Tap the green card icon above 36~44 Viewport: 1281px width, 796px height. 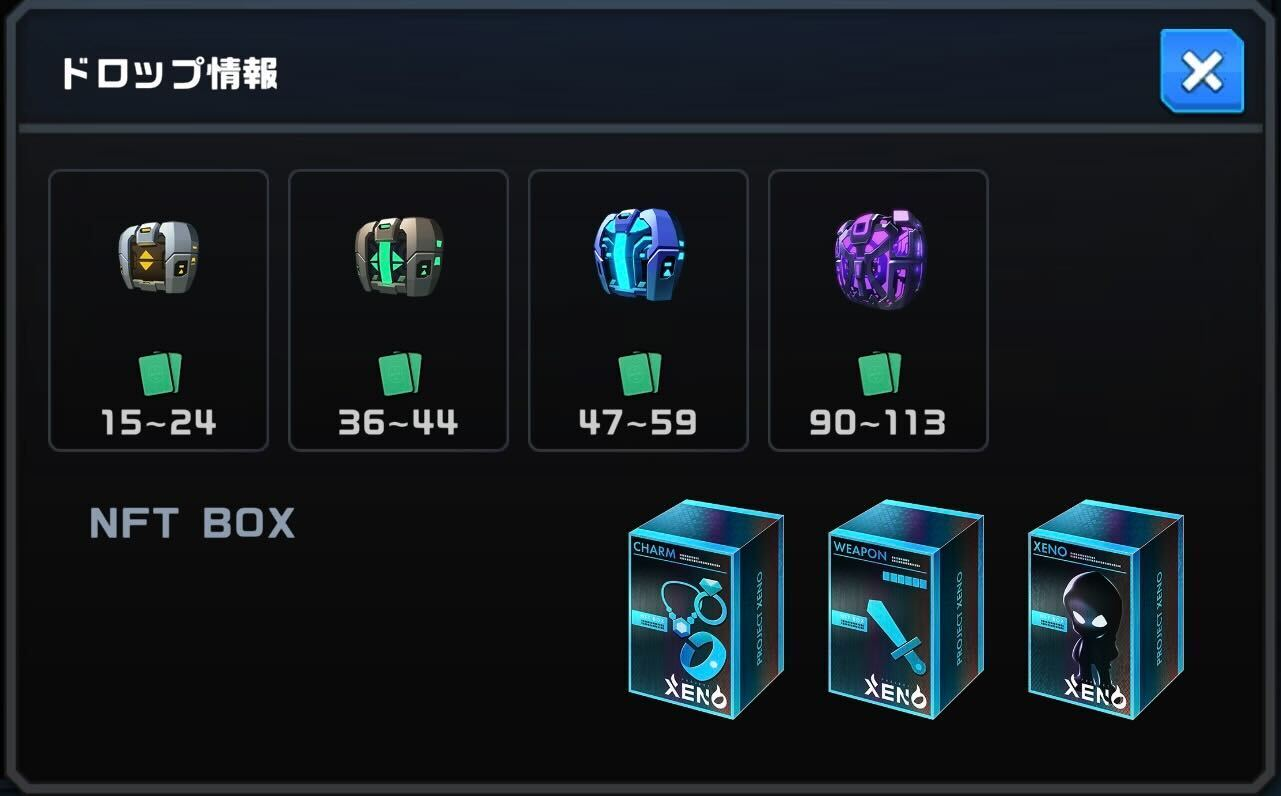coord(399,375)
